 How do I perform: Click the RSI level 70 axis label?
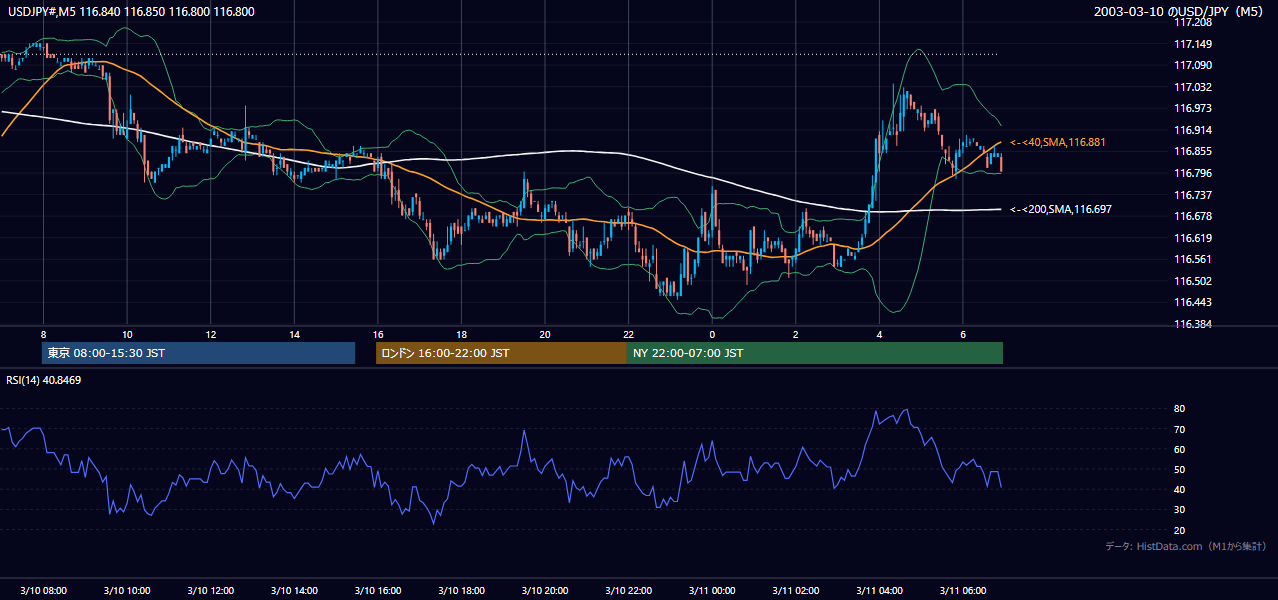pos(1179,429)
